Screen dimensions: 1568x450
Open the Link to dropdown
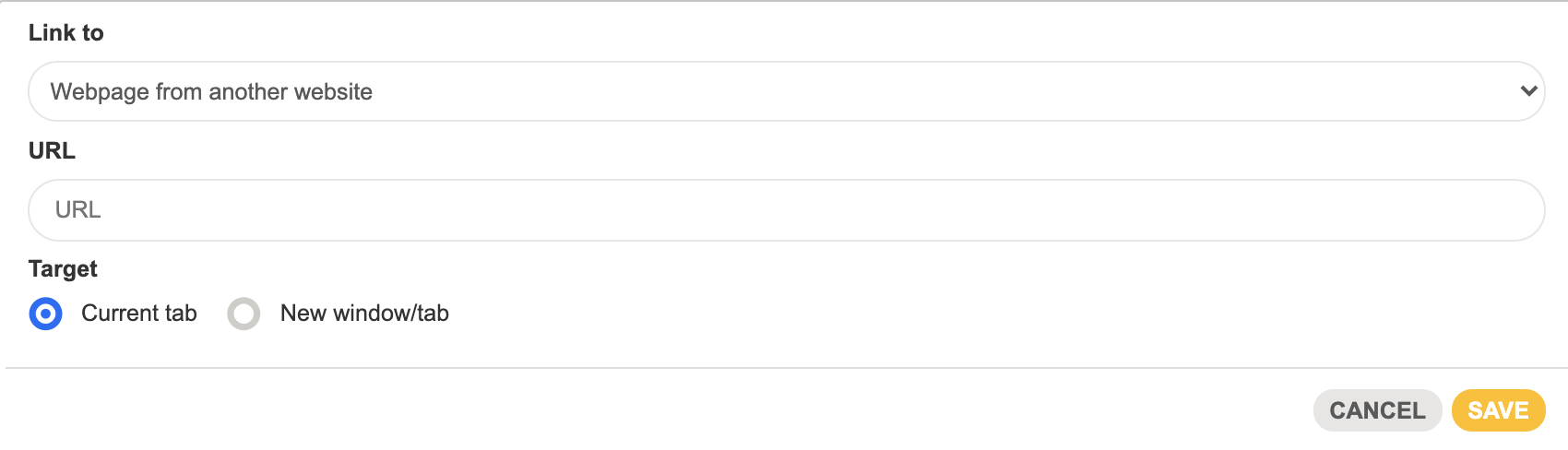click(x=786, y=91)
